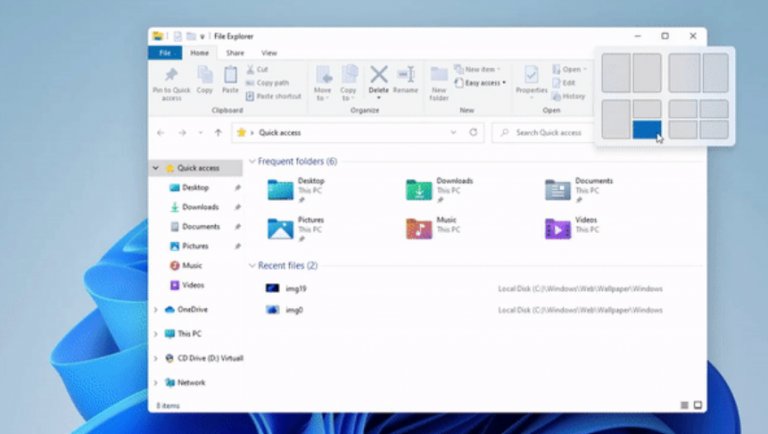Switch to details view in status bar
Screen dimensions: 768x434
tap(684, 406)
